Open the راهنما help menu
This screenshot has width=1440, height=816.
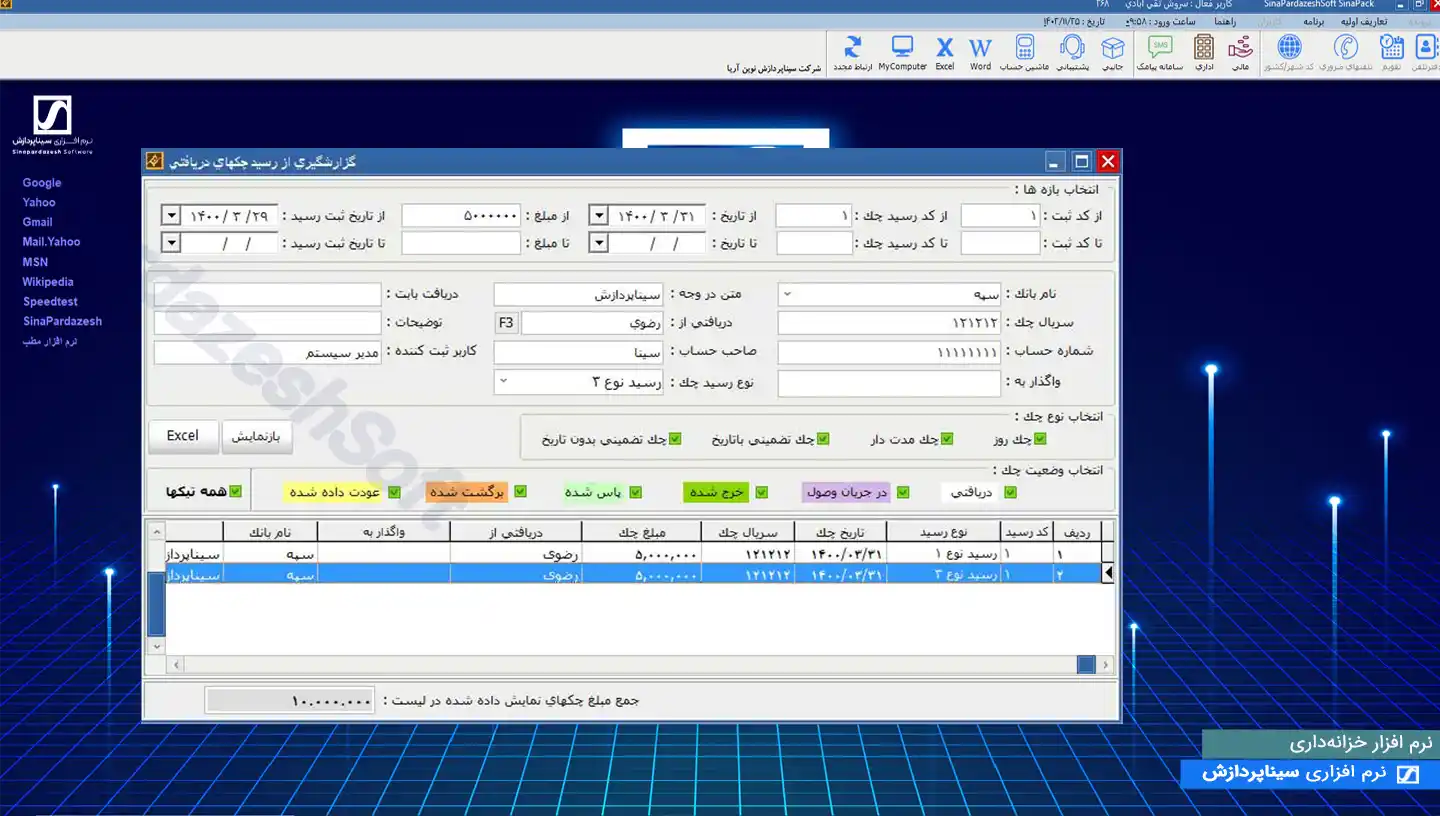tap(1225, 21)
